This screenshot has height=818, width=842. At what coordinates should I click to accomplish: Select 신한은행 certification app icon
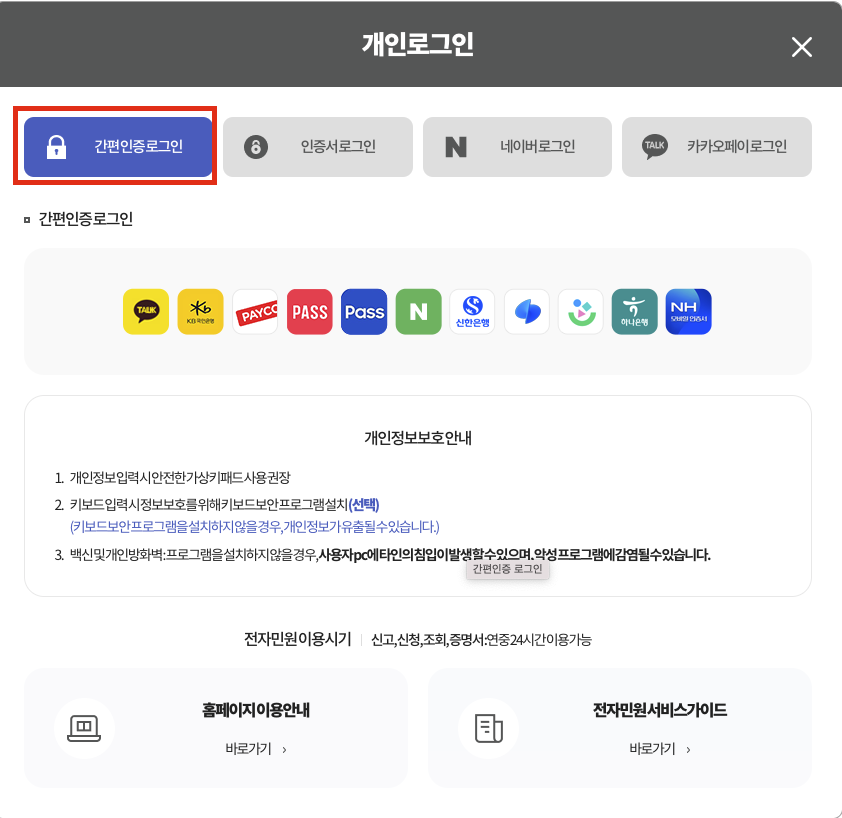click(472, 311)
